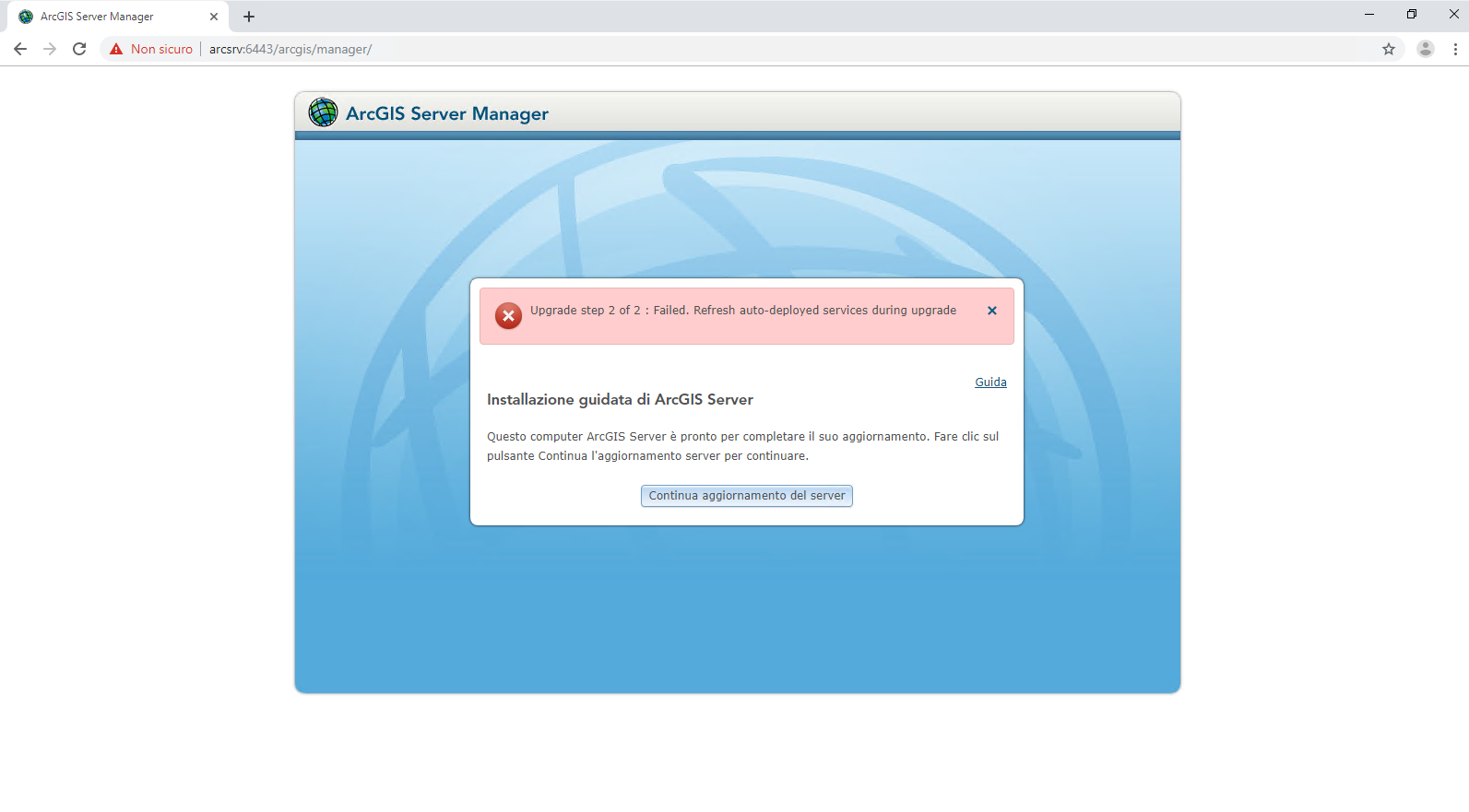The height and width of the screenshot is (812, 1469).
Task: Open the Guida help link
Action: 990,382
